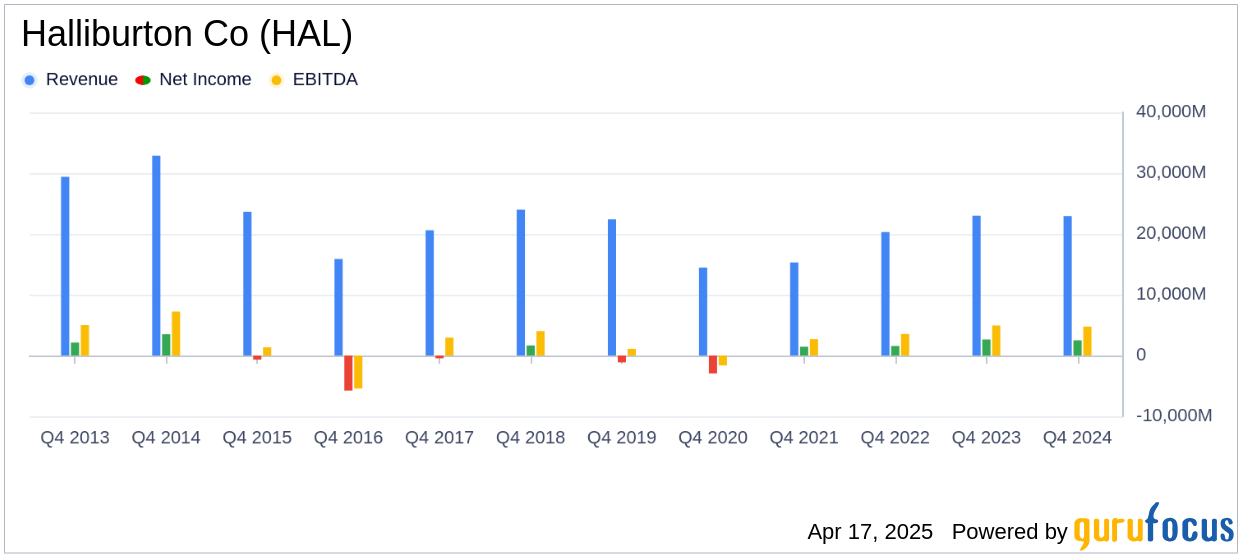Toggle the Revenue legend item
Viewport: 1242px width, 557px height.
(70, 79)
